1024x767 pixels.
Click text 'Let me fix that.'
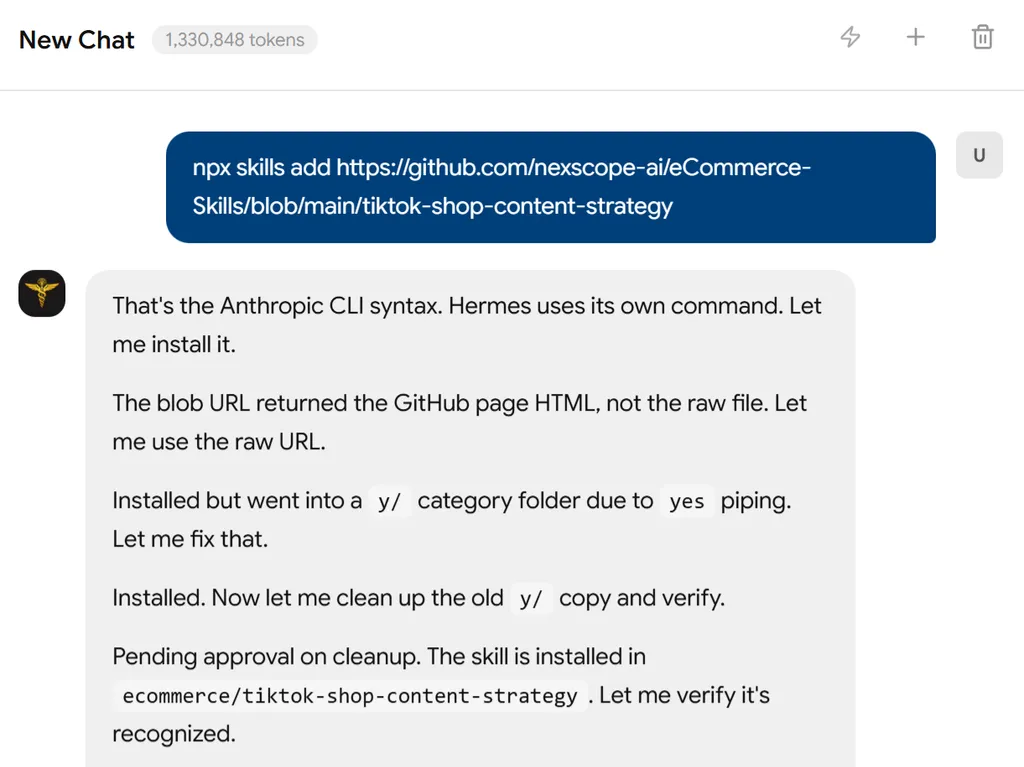click(x=190, y=540)
